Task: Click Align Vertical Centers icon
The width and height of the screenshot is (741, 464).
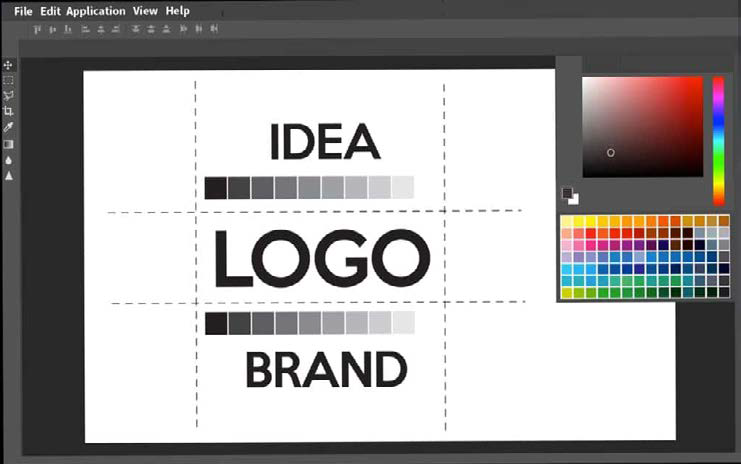Action: pos(52,29)
